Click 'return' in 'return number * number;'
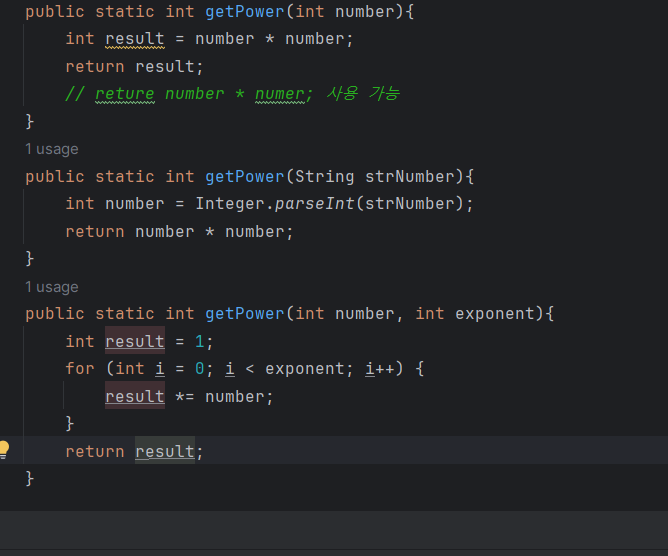 pos(95,232)
